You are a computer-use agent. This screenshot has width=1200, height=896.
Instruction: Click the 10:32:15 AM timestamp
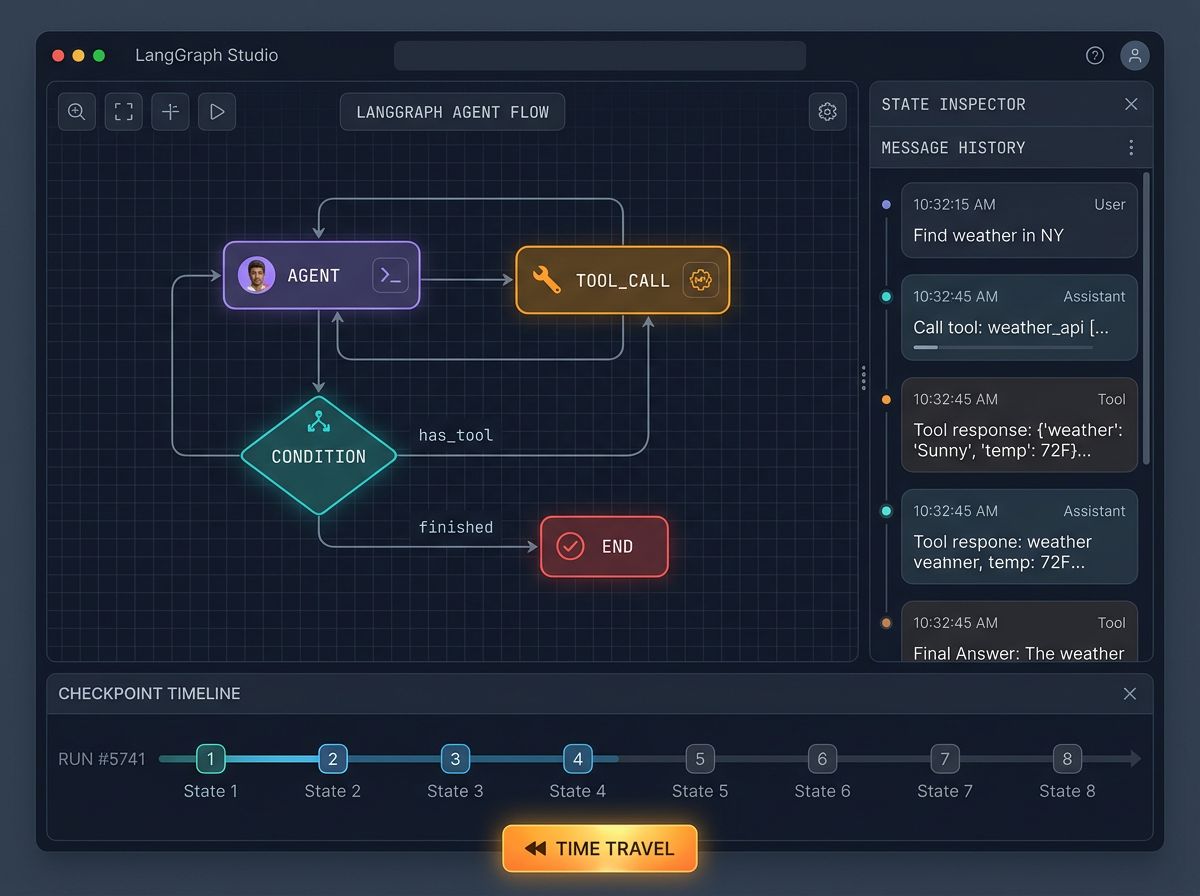click(954, 204)
